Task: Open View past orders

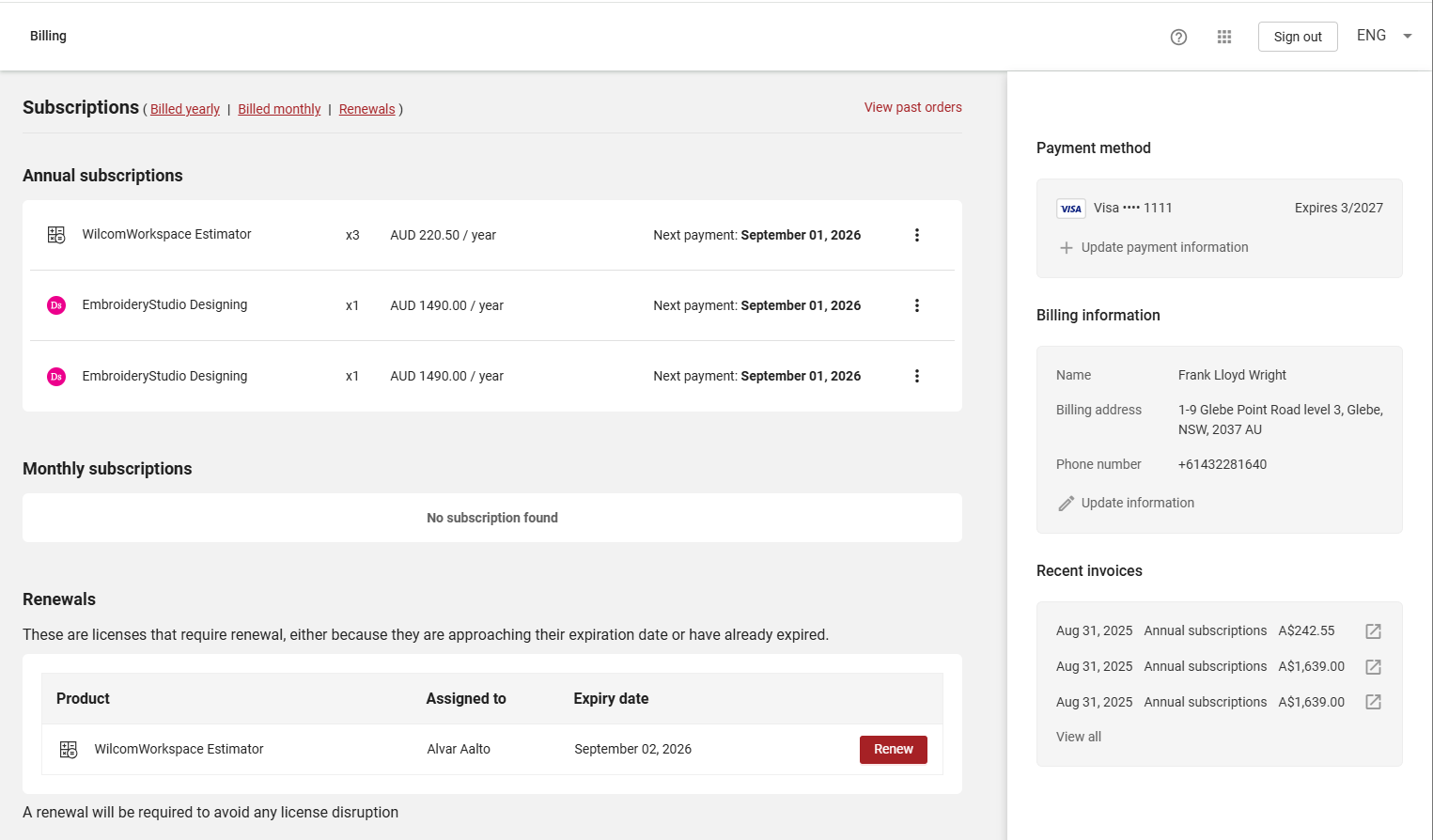Action: (913, 107)
